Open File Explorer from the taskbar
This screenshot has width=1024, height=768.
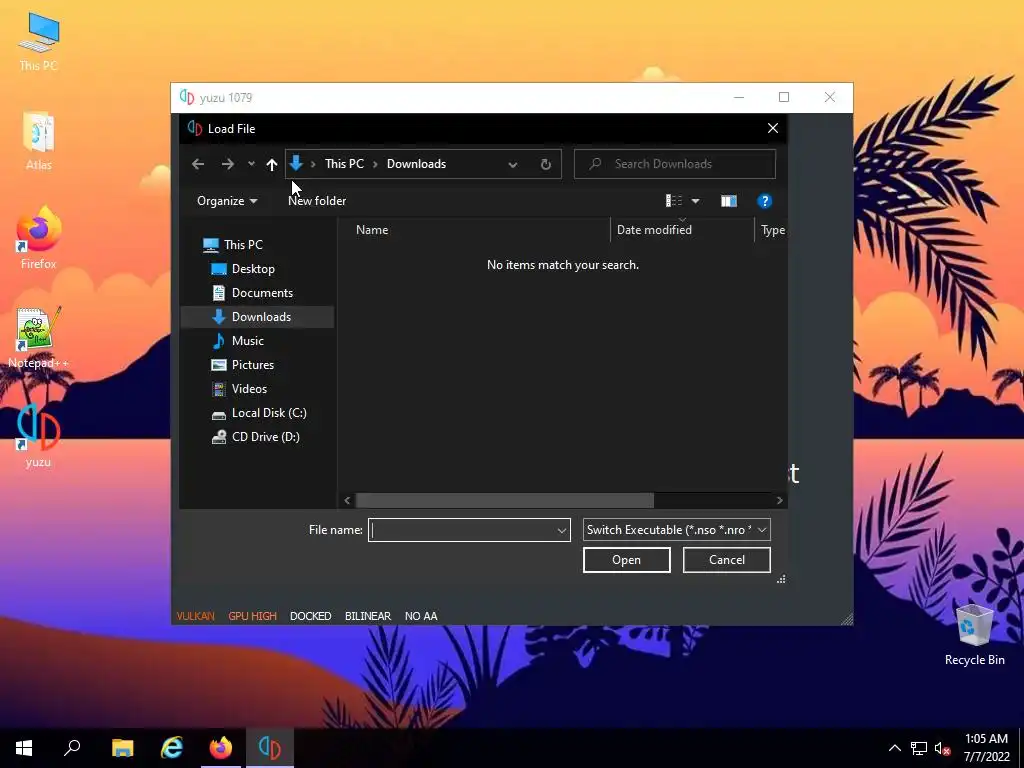point(122,748)
